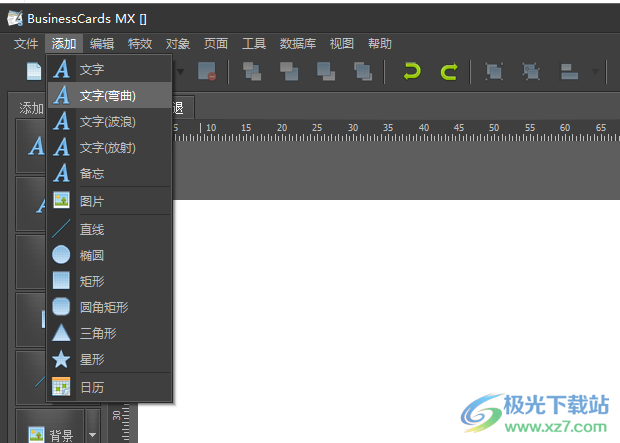
Task: Open the 工具 menu
Action: click(253, 44)
